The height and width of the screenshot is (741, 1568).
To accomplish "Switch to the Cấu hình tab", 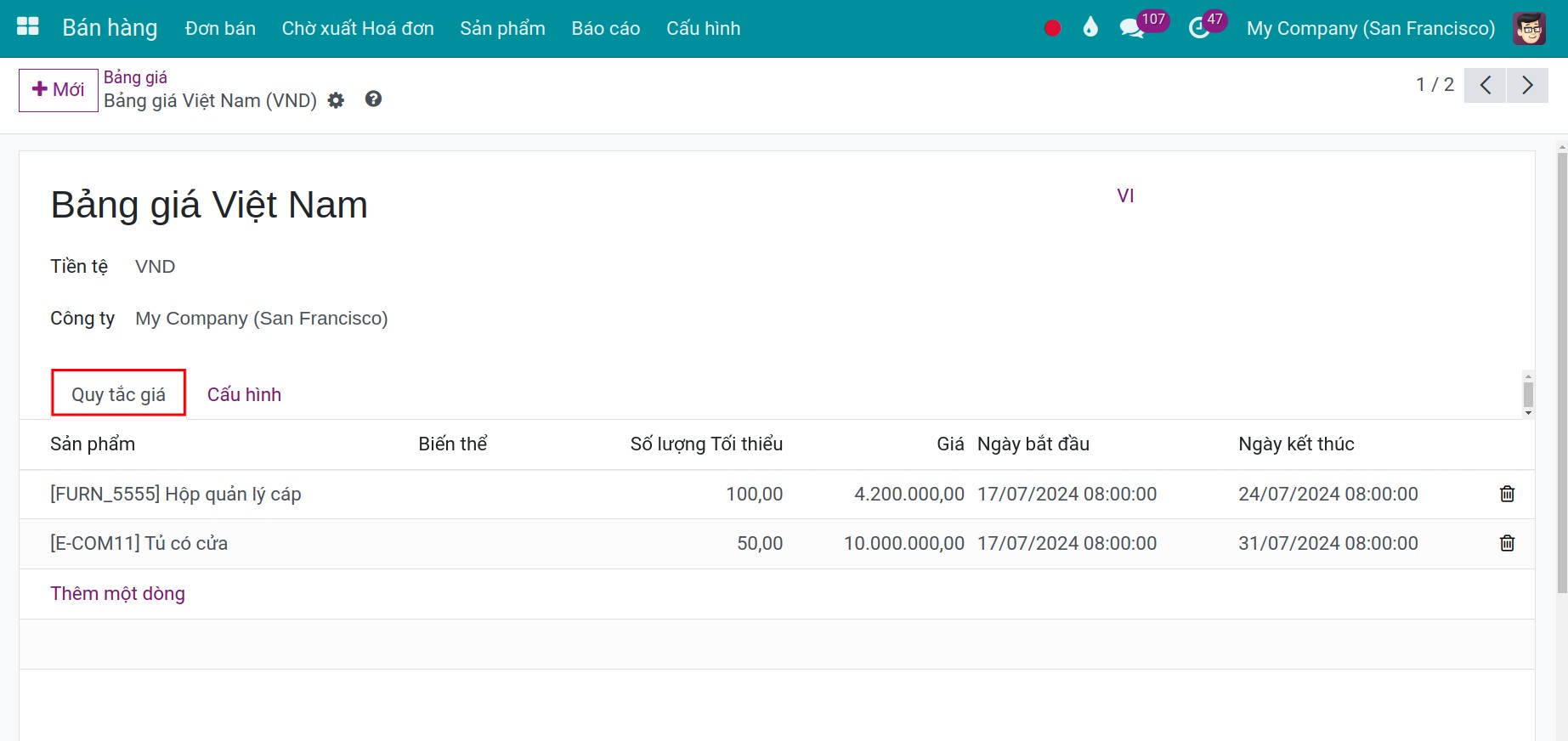I will tap(244, 394).
